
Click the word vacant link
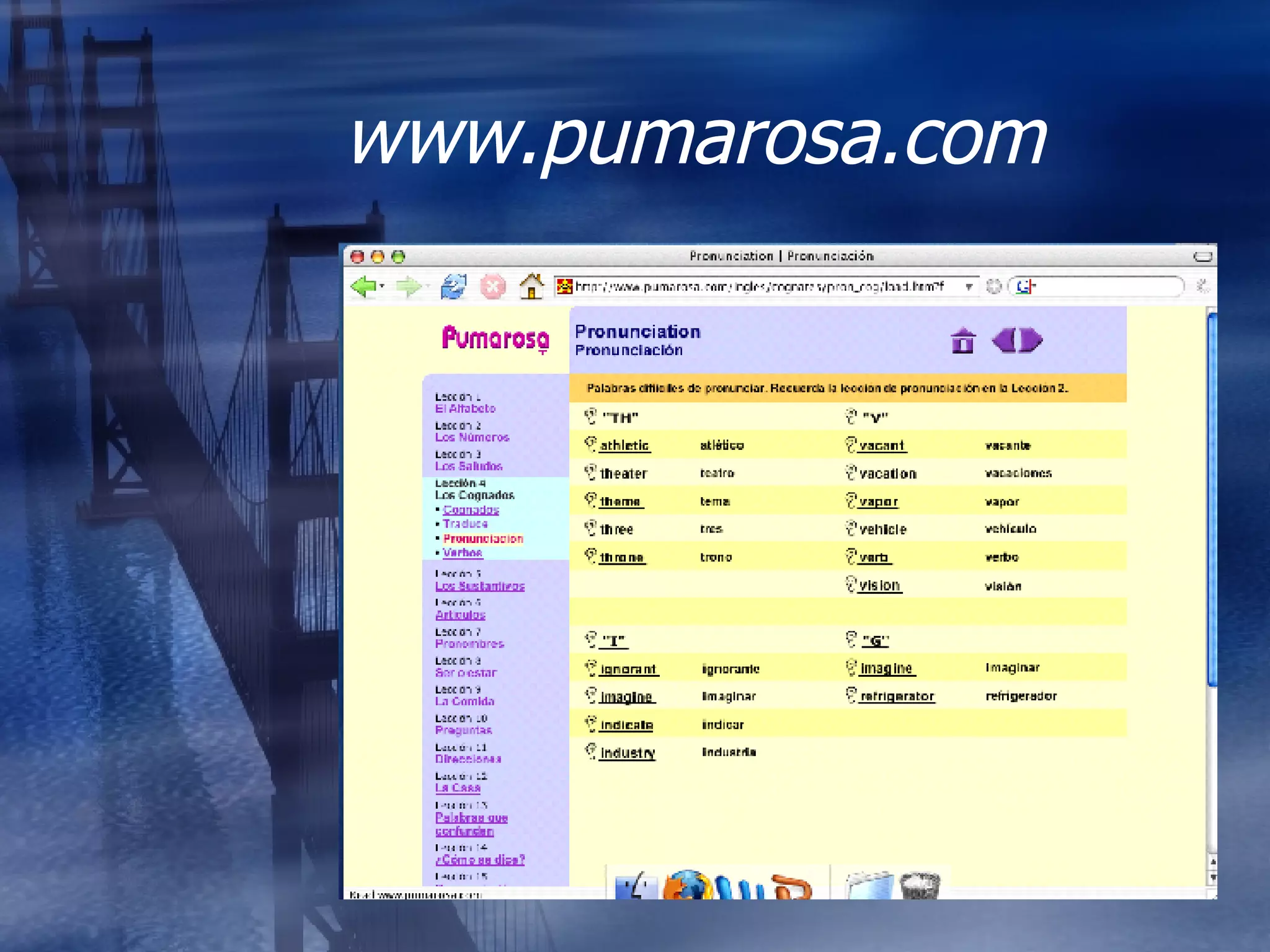(x=882, y=445)
